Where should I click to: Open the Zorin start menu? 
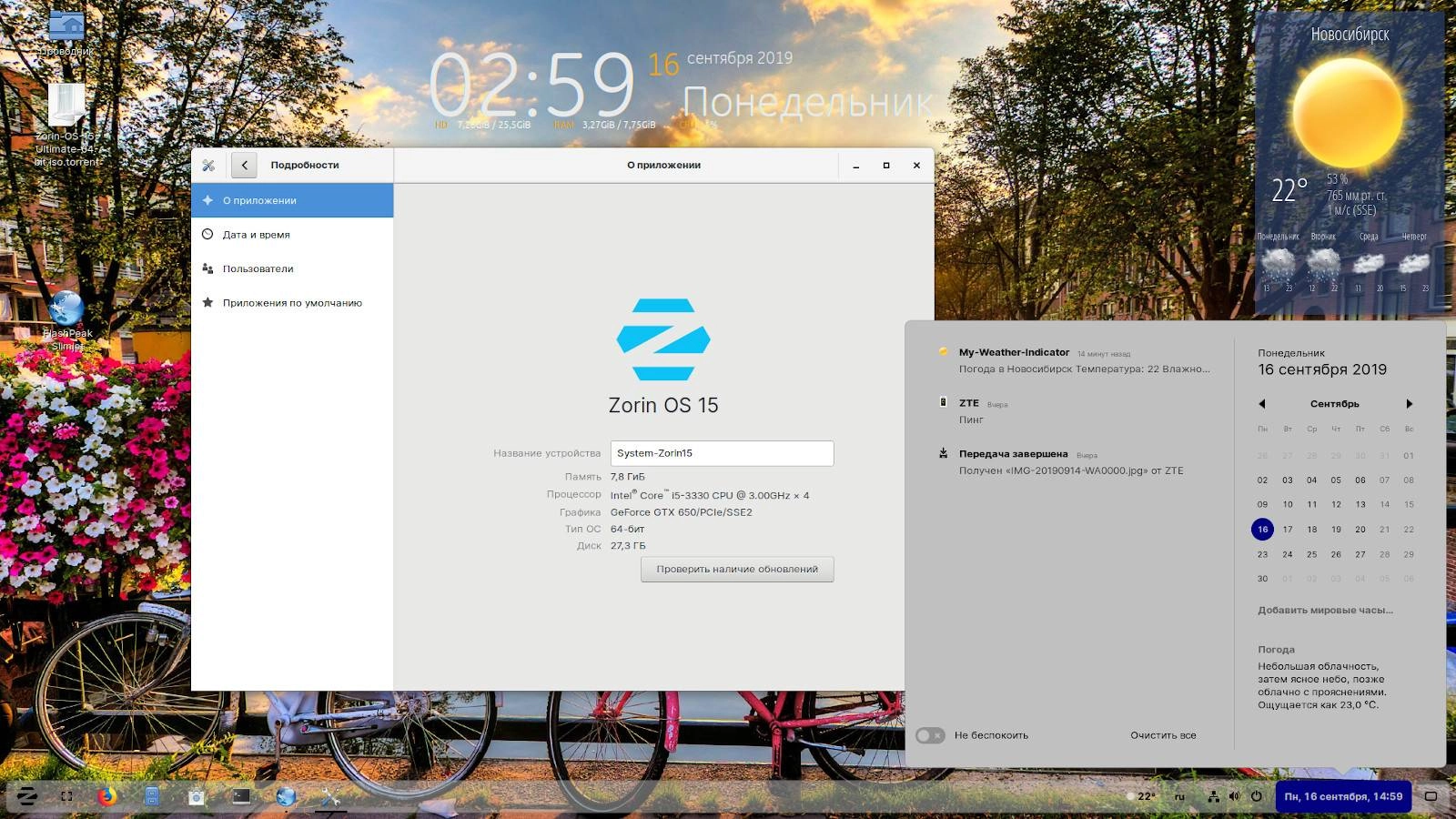coord(27,796)
